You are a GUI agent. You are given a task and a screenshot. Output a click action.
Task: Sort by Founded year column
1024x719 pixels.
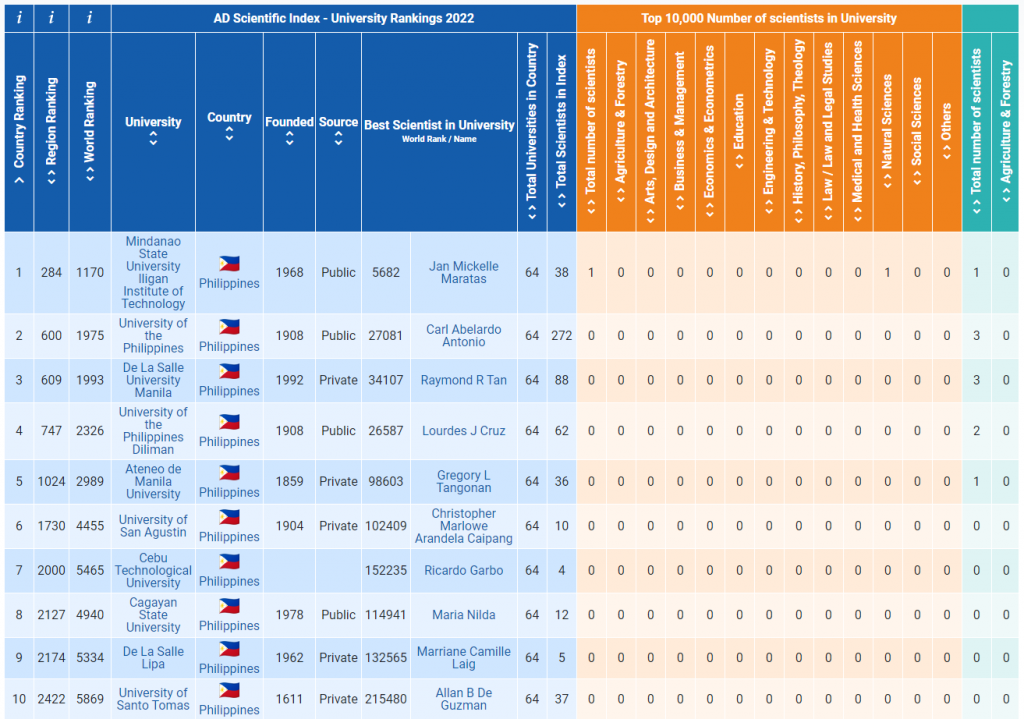click(x=289, y=138)
